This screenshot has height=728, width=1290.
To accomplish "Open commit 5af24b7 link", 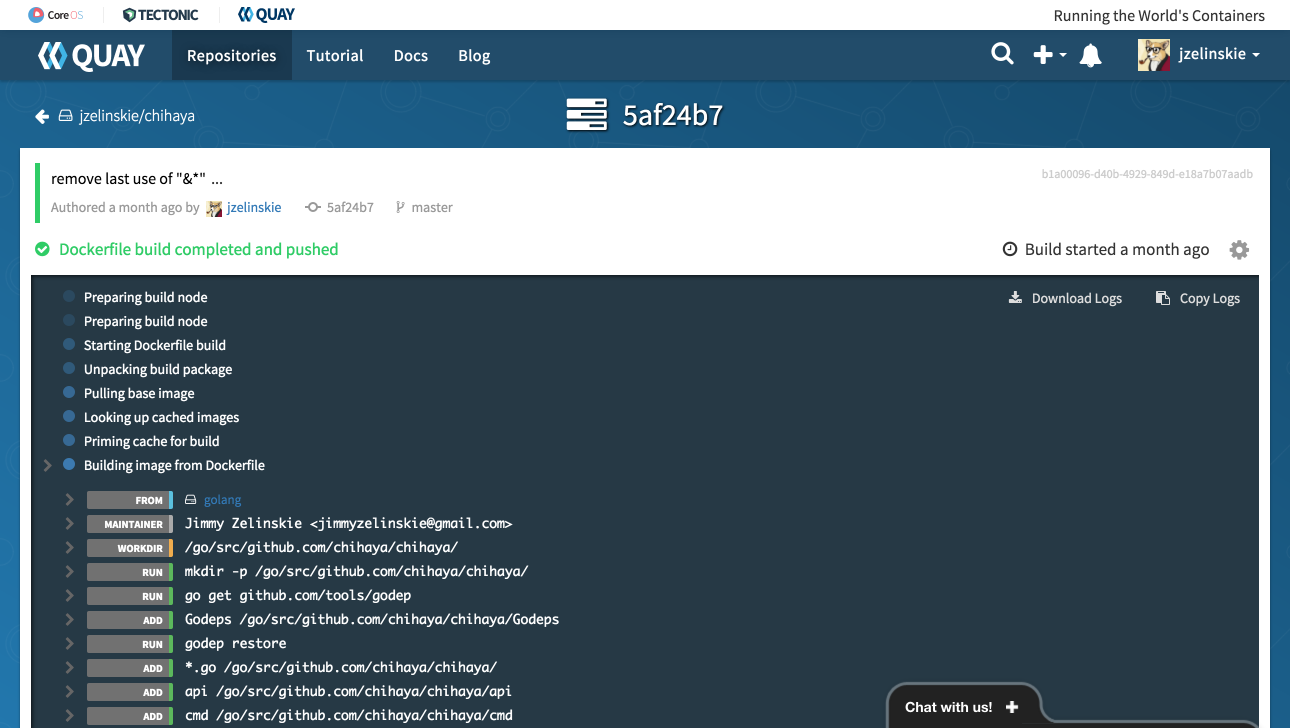I will click(x=350, y=207).
